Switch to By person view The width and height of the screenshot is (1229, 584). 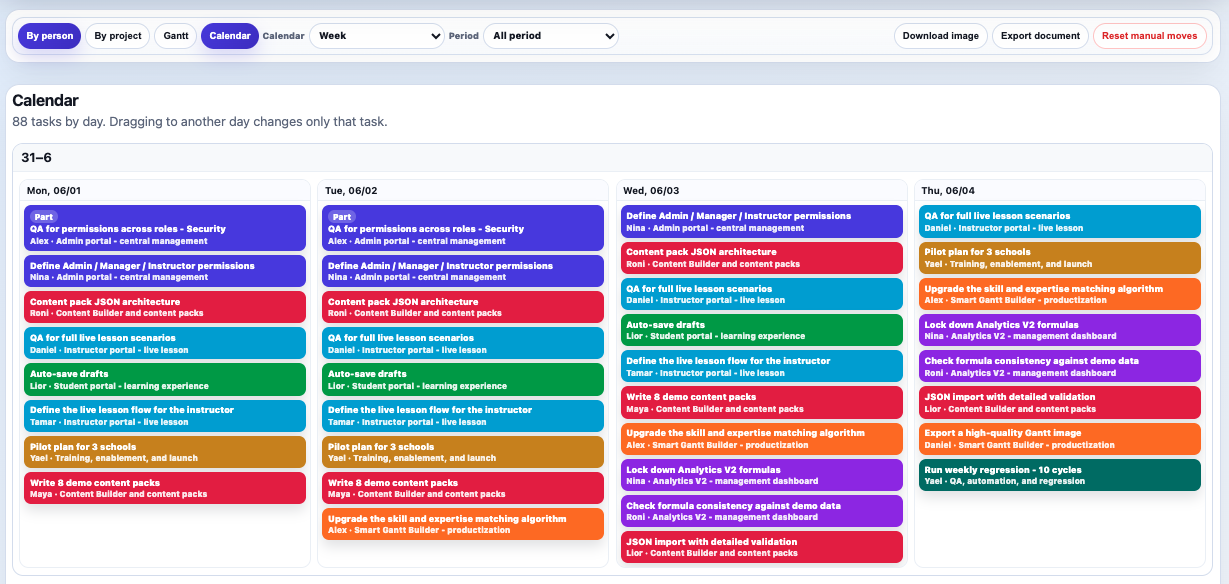(x=49, y=36)
